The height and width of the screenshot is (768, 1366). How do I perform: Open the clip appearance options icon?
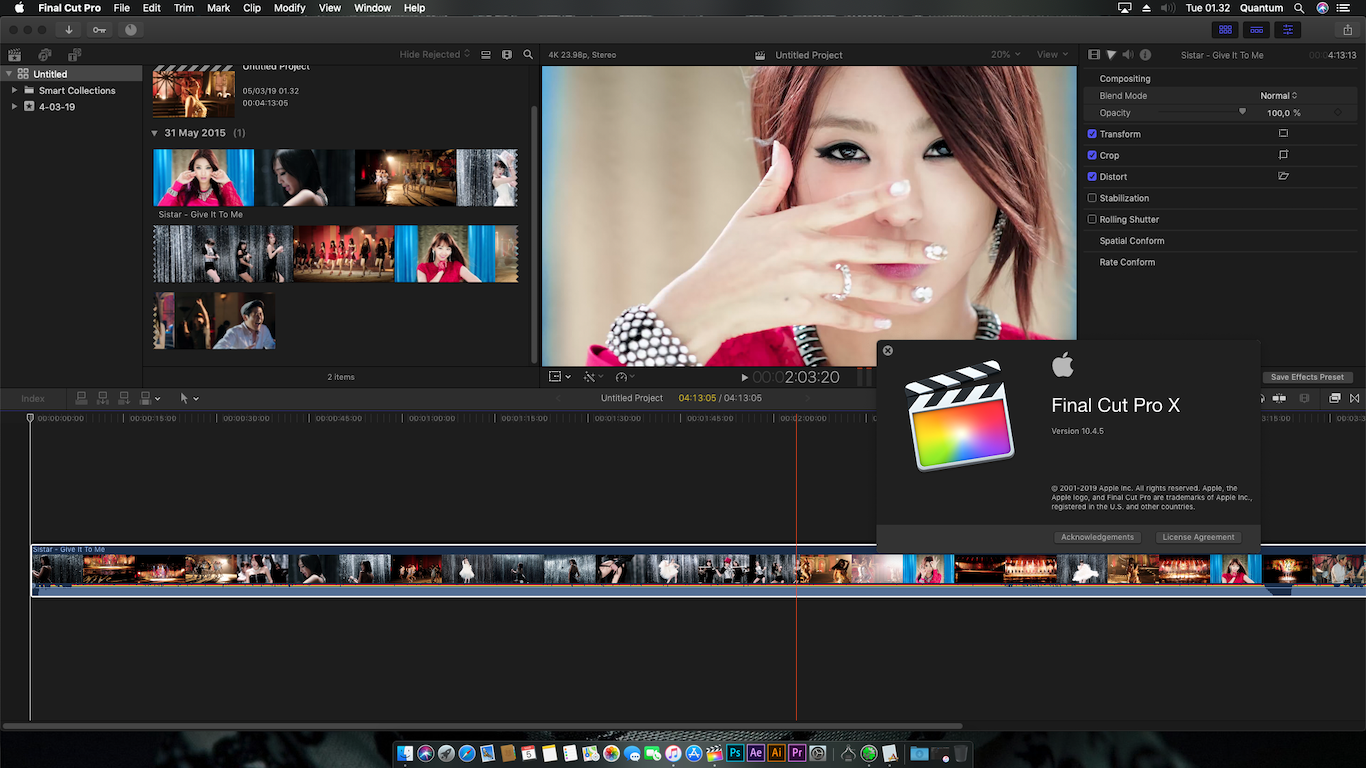(507, 55)
